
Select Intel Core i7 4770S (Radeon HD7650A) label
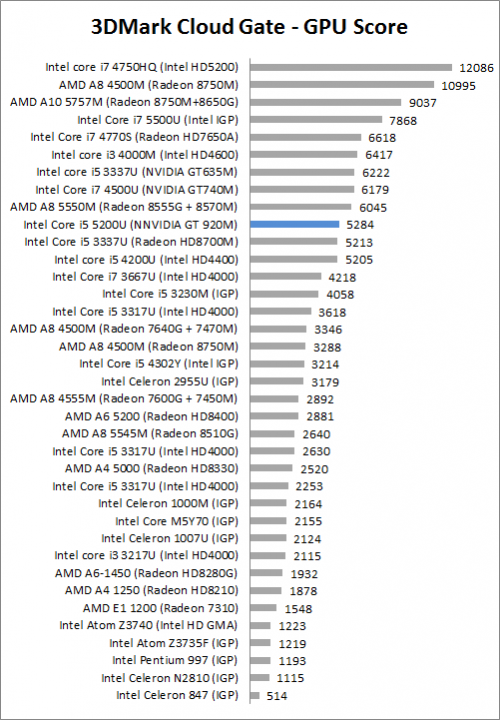(x=135, y=137)
